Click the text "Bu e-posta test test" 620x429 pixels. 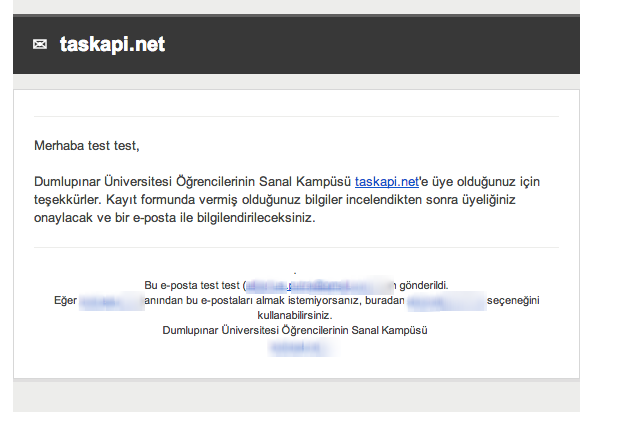point(192,285)
